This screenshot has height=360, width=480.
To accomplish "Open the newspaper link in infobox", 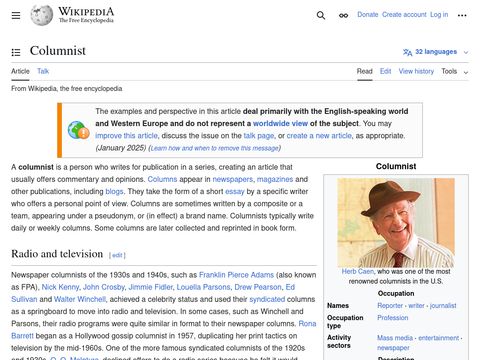I will click(x=393, y=348).
